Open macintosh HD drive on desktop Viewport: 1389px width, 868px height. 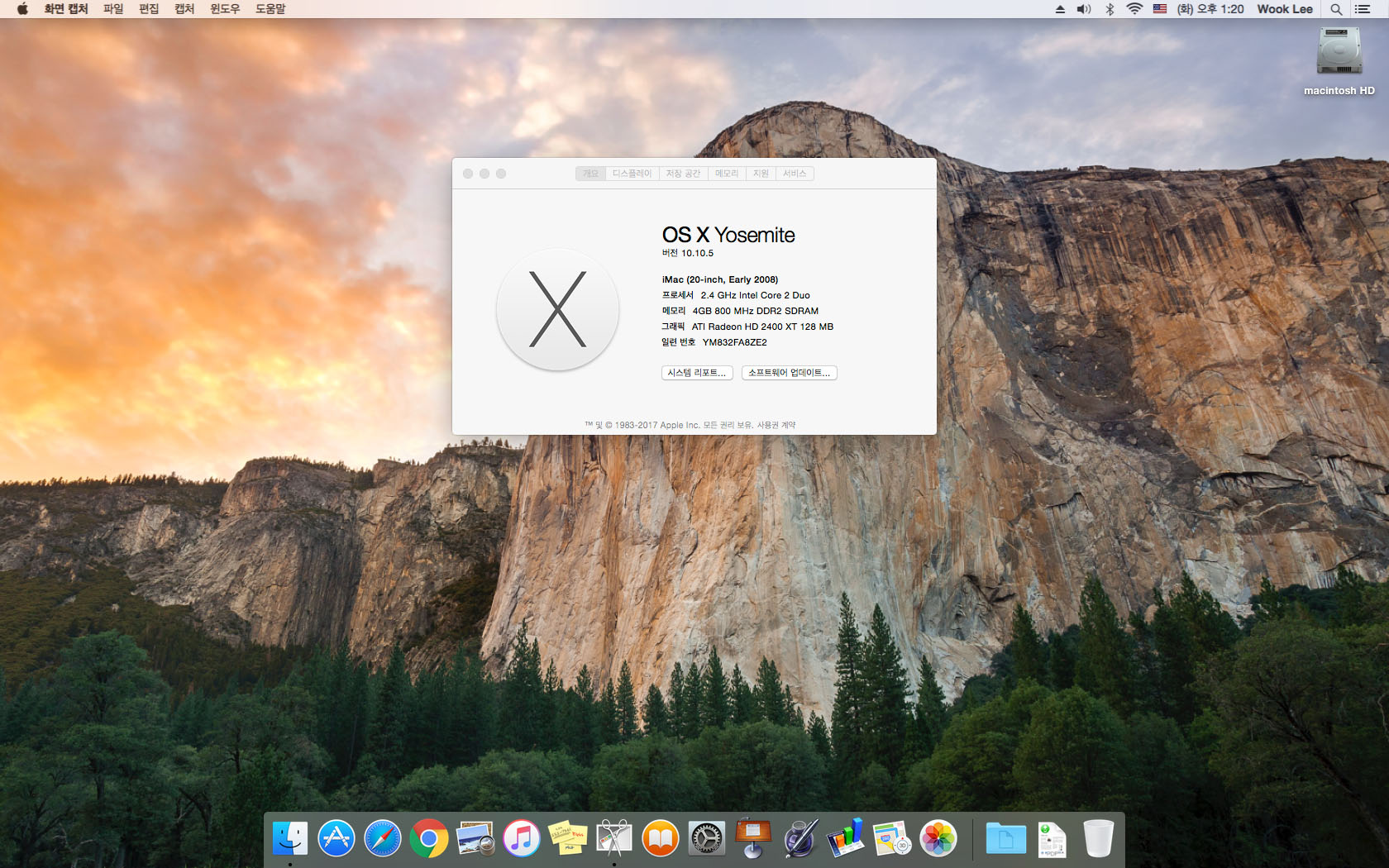tap(1339, 54)
